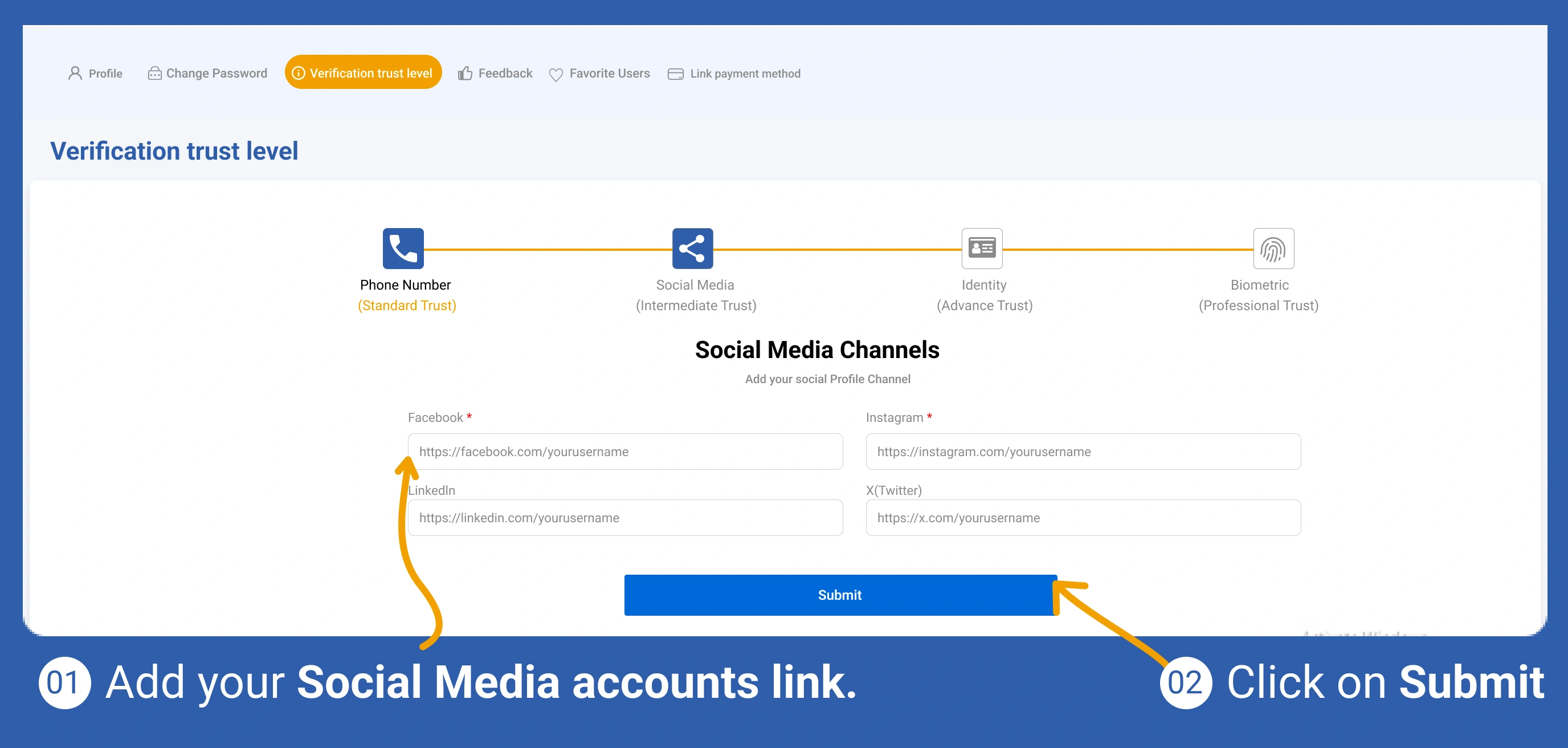
Task: Click the LinkedIn field label
Action: point(431,490)
